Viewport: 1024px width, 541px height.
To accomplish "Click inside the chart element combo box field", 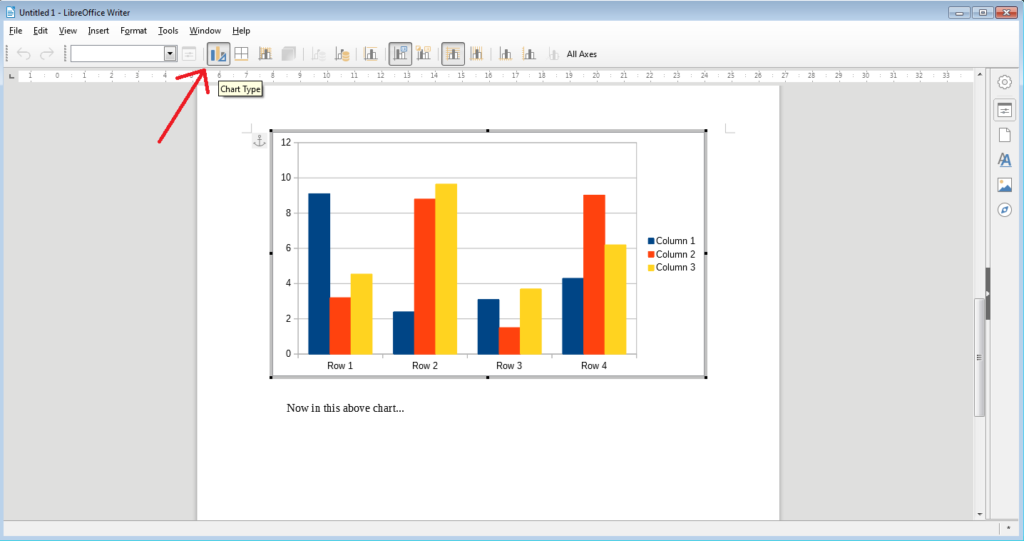I will (x=118, y=54).
